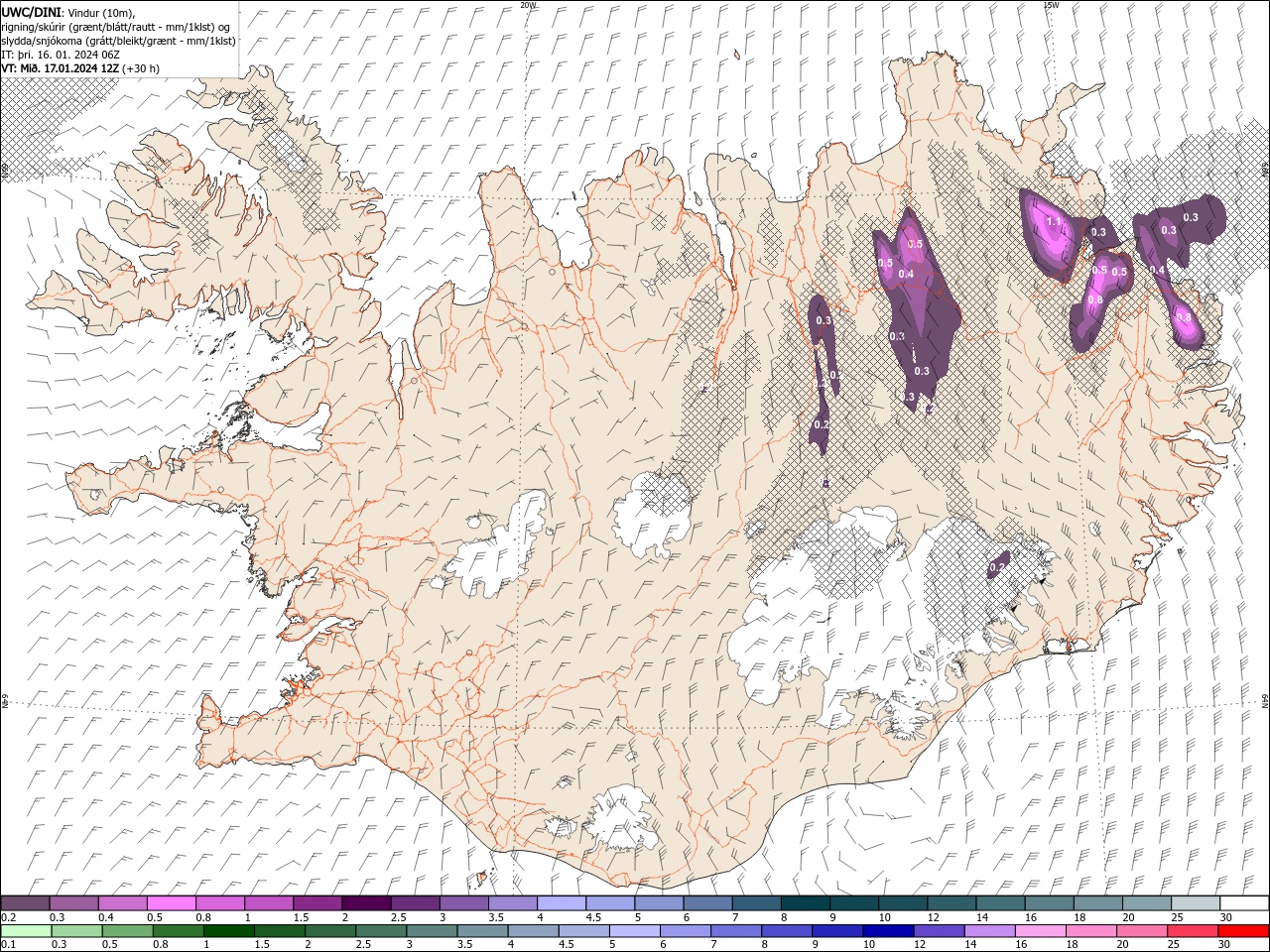This screenshot has width=1270, height=952.
Task: Click the deep blue 10 swatch in the lower legend row
Action: point(888,931)
